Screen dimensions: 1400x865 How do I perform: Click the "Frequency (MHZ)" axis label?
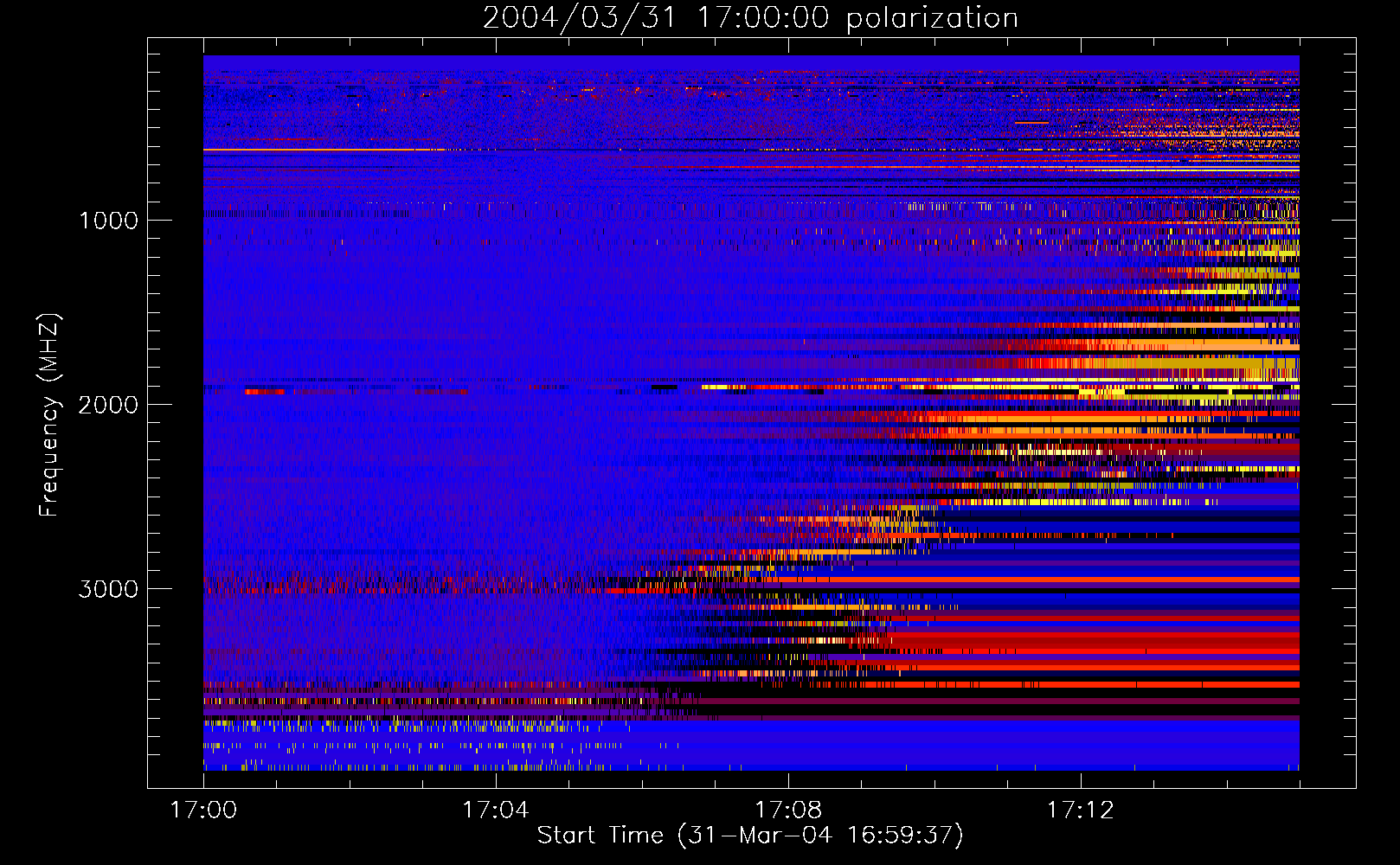(x=49, y=415)
